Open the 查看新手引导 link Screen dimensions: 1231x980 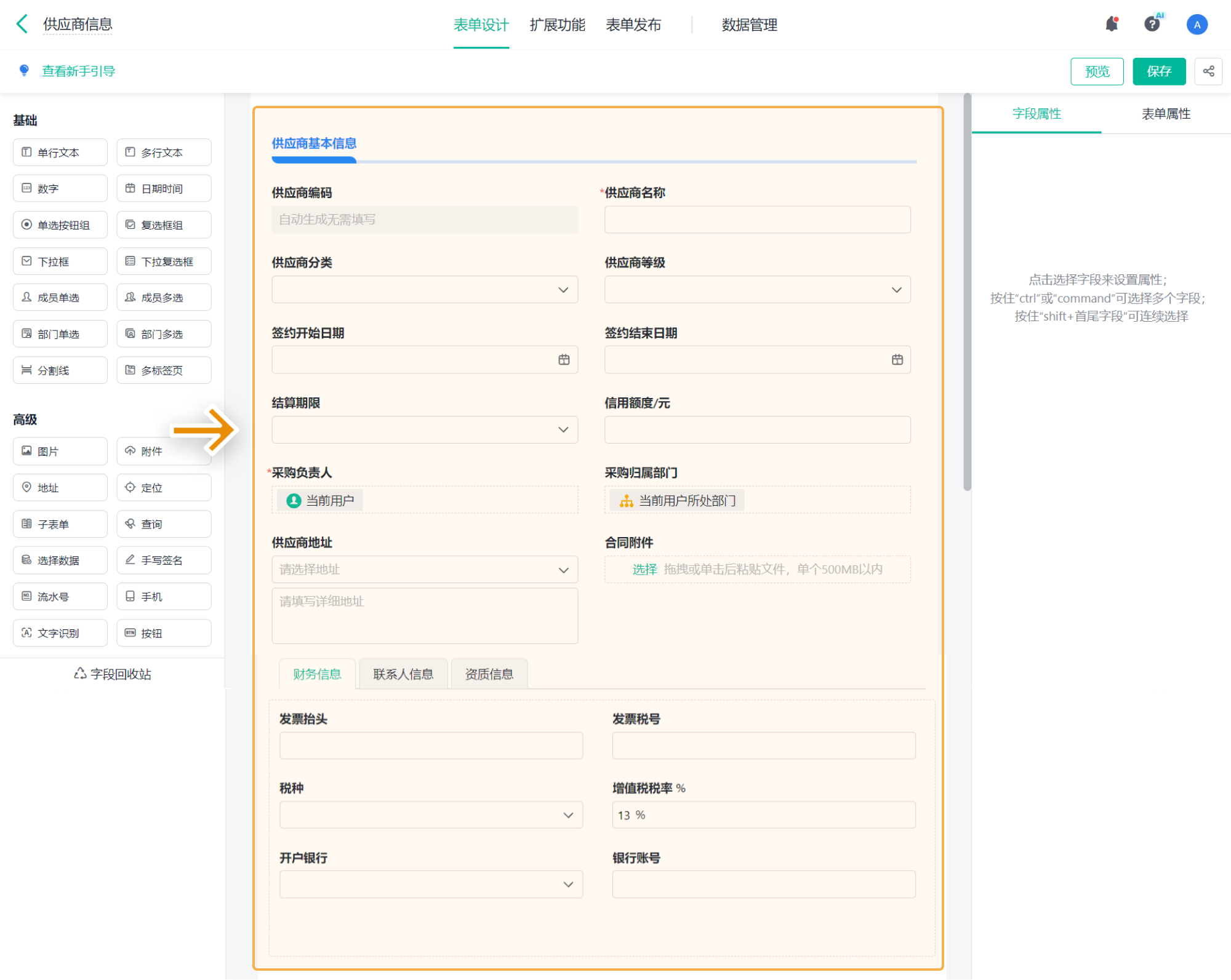pyautogui.click(x=78, y=71)
